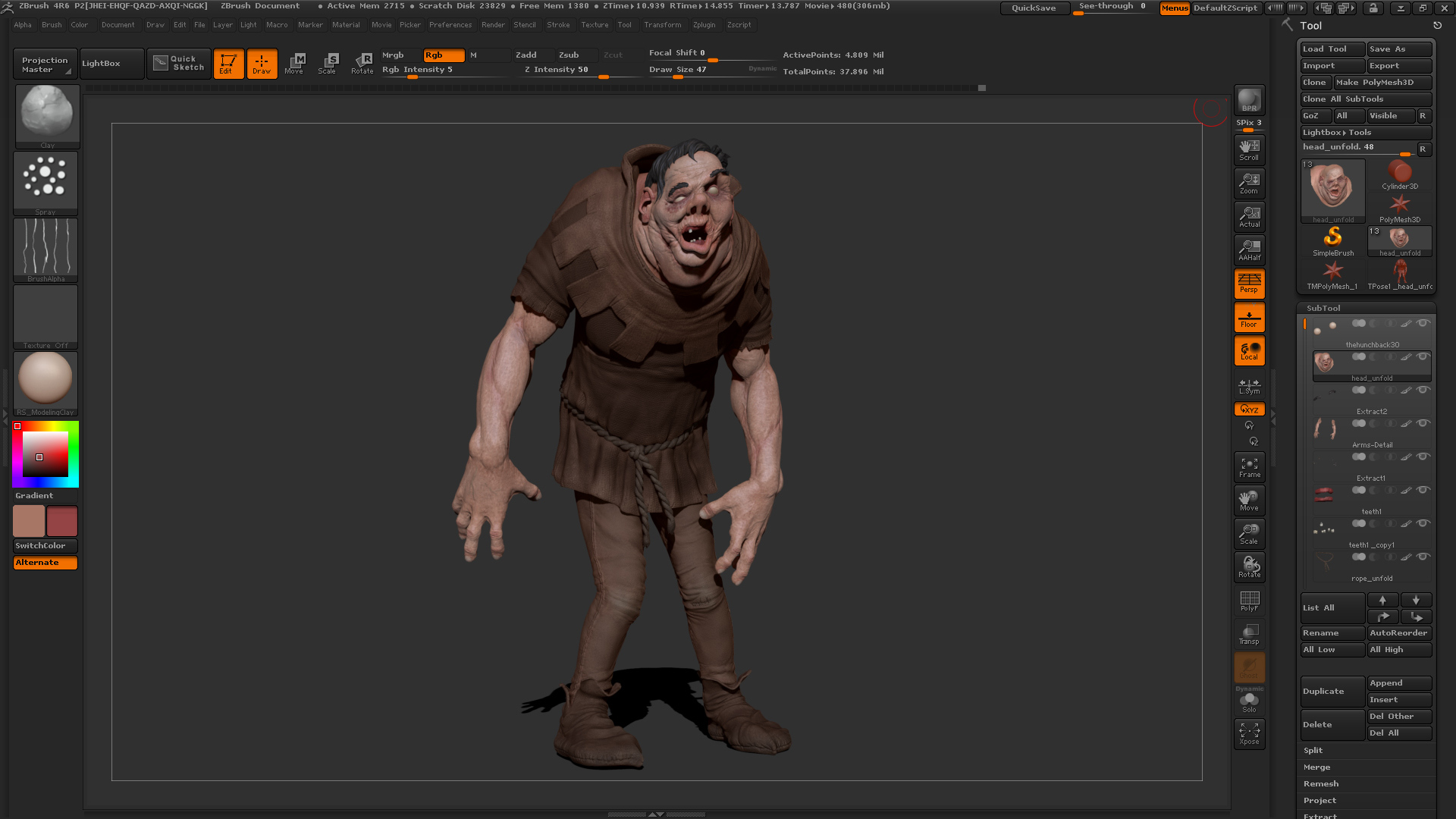Image resolution: width=1456 pixels, height=819 pixels.
Task: Select the Zoom canvas tool
Action: pos(1249,183)
